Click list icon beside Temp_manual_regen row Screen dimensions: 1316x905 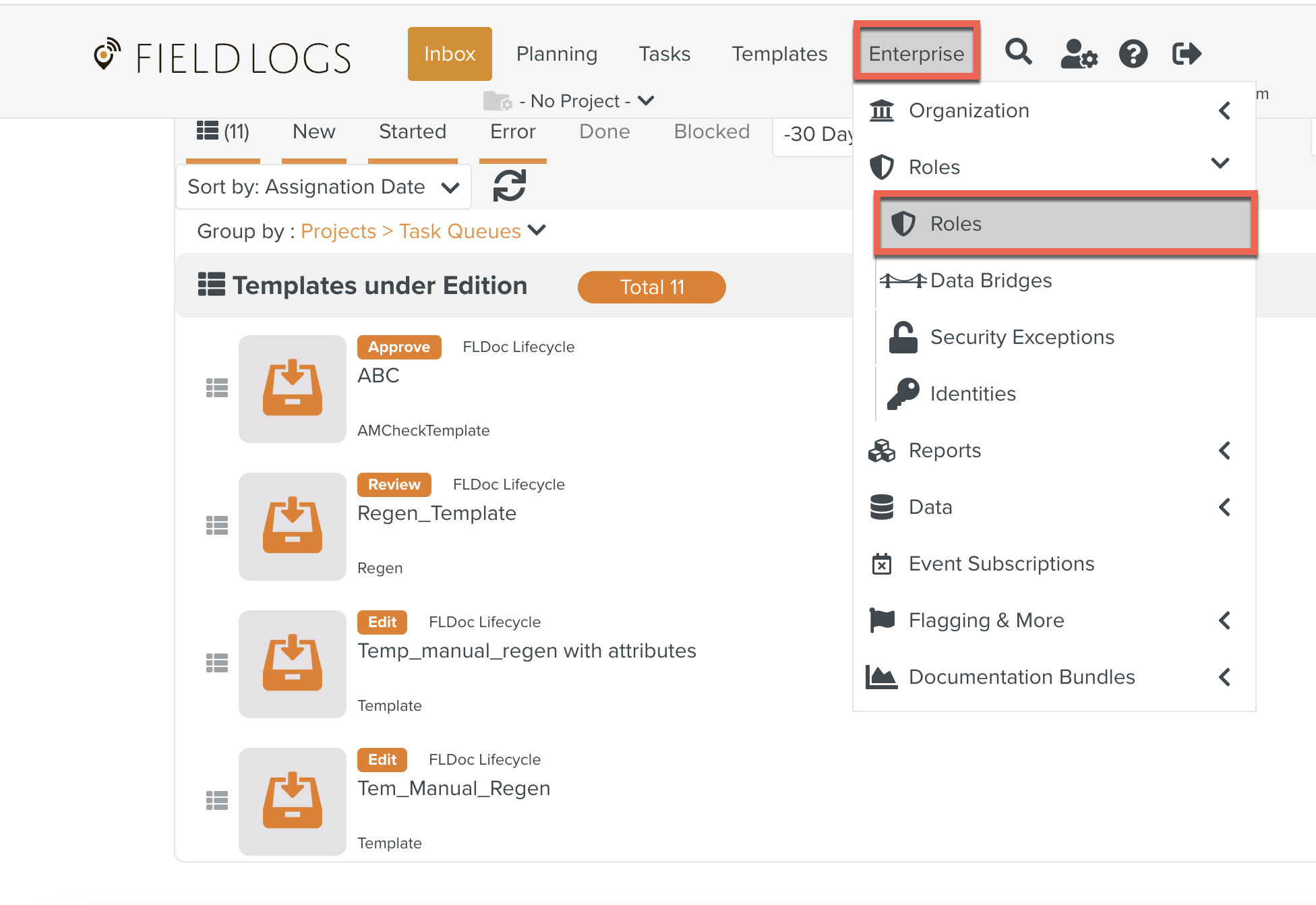point(217,663)
